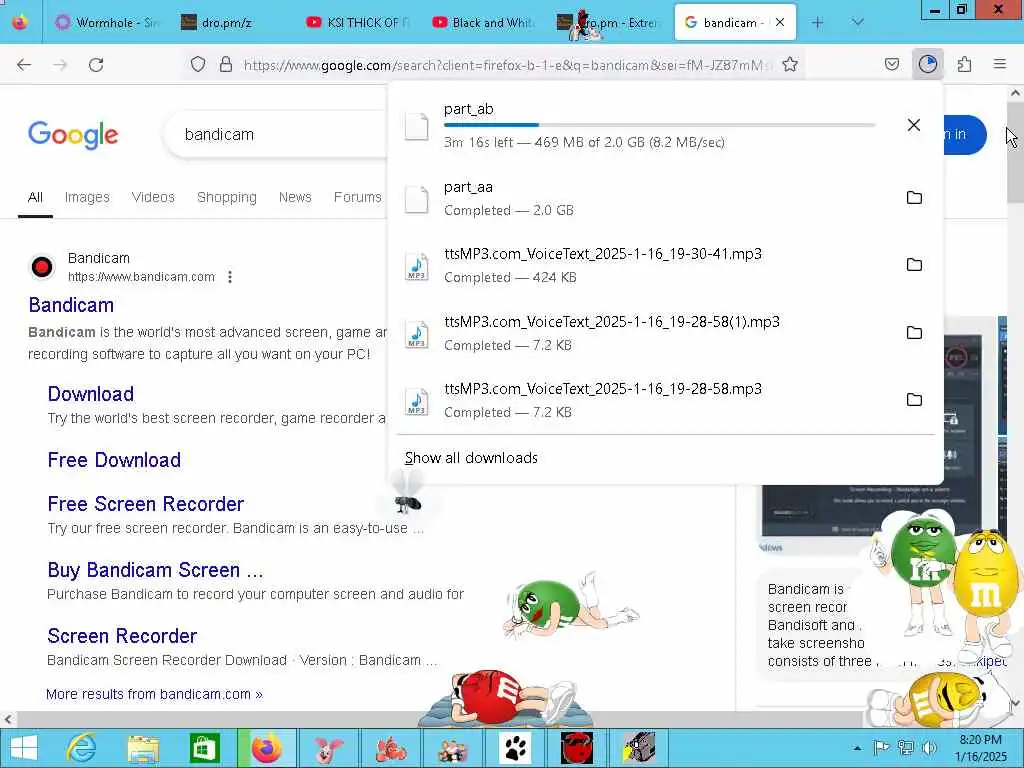Viewport: 1024px width, 768px height.
Task: Switch to the Wormhole tab
Action: (x=107, y=23)
